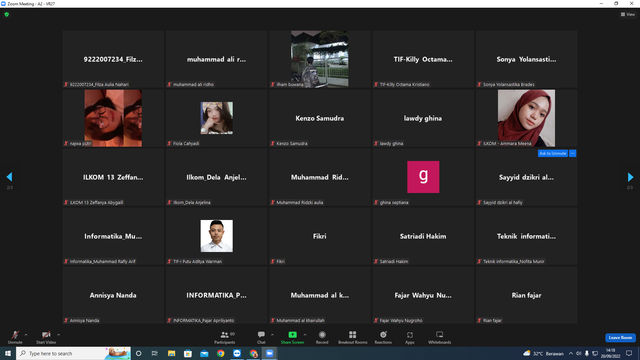Screen dimensions: 640x360
Task: Select Sonya Yolansastika Brades tile
Action: (x=526, y=59)
